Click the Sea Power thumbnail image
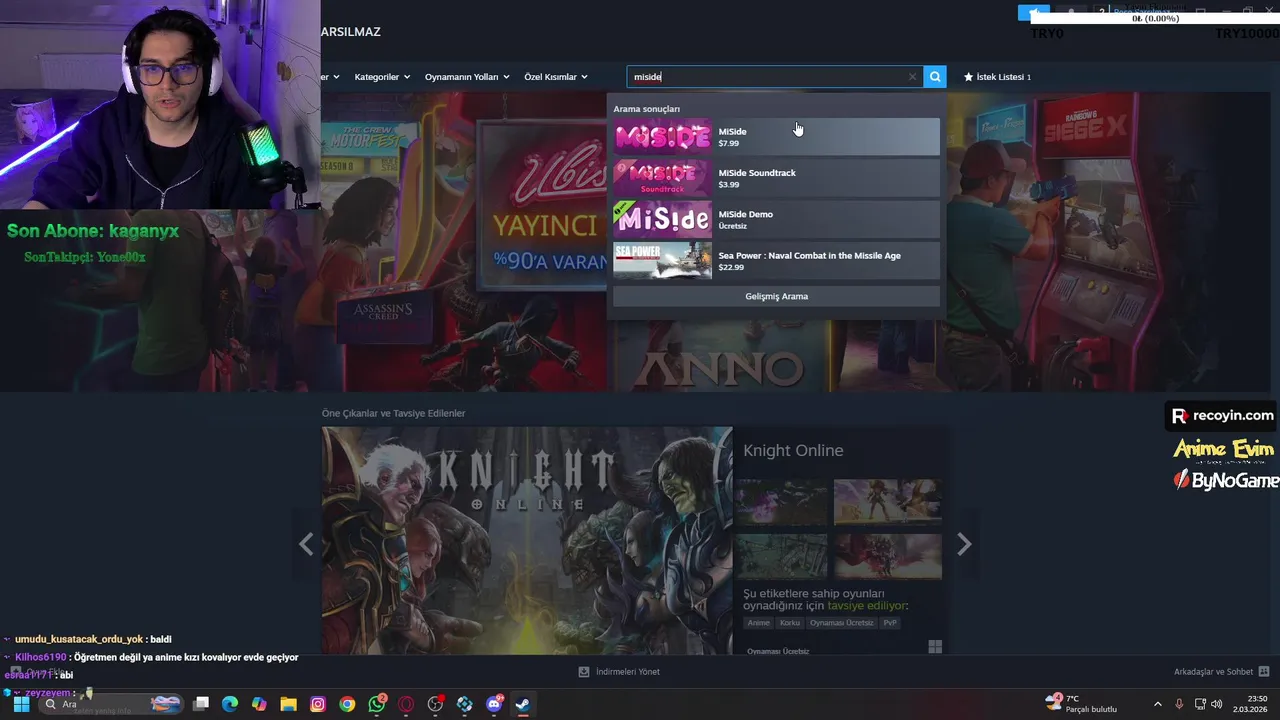 click(x=662, y=261)
